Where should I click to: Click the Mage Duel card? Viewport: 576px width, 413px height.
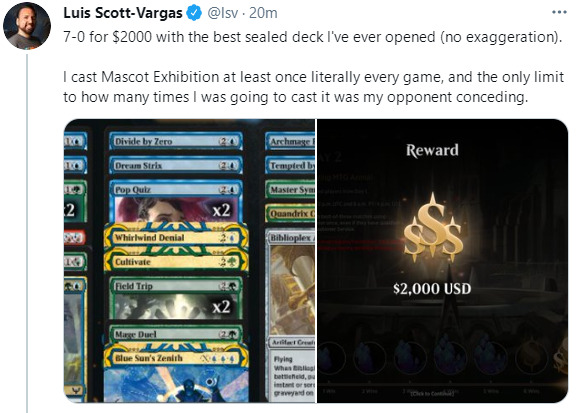point(176,334)
